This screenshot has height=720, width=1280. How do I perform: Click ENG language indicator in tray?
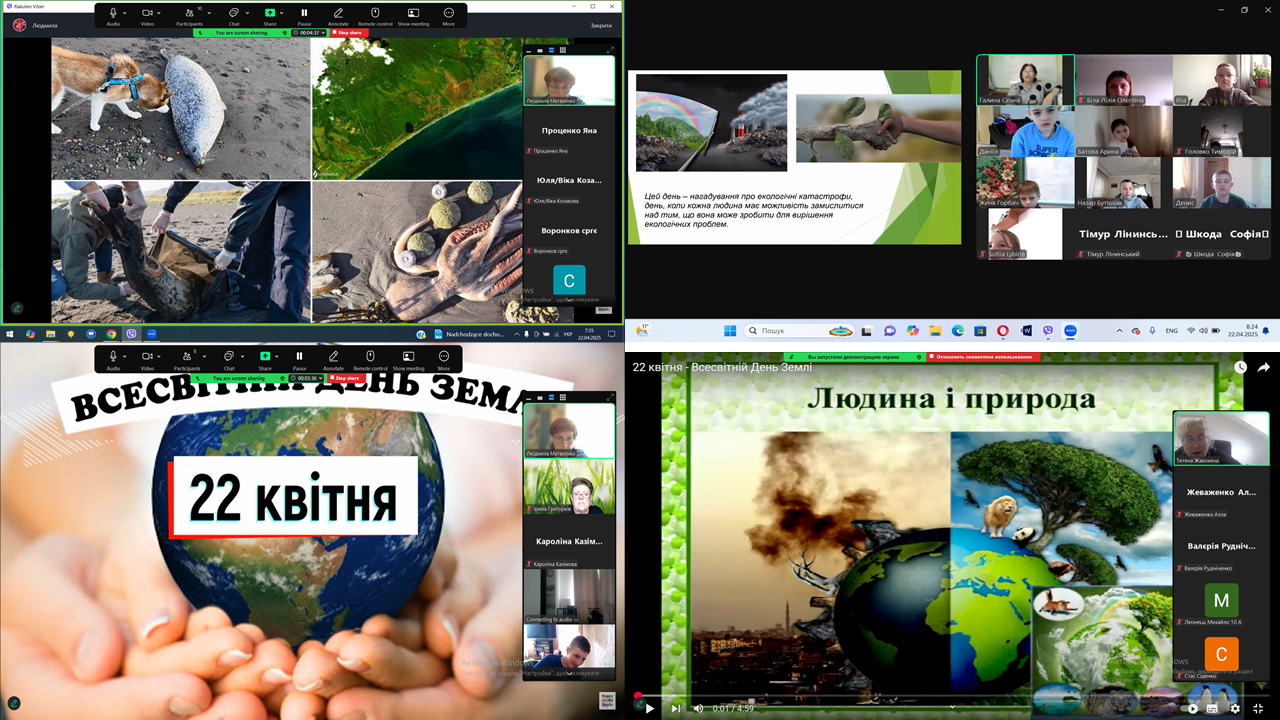tap(1172, 330)
